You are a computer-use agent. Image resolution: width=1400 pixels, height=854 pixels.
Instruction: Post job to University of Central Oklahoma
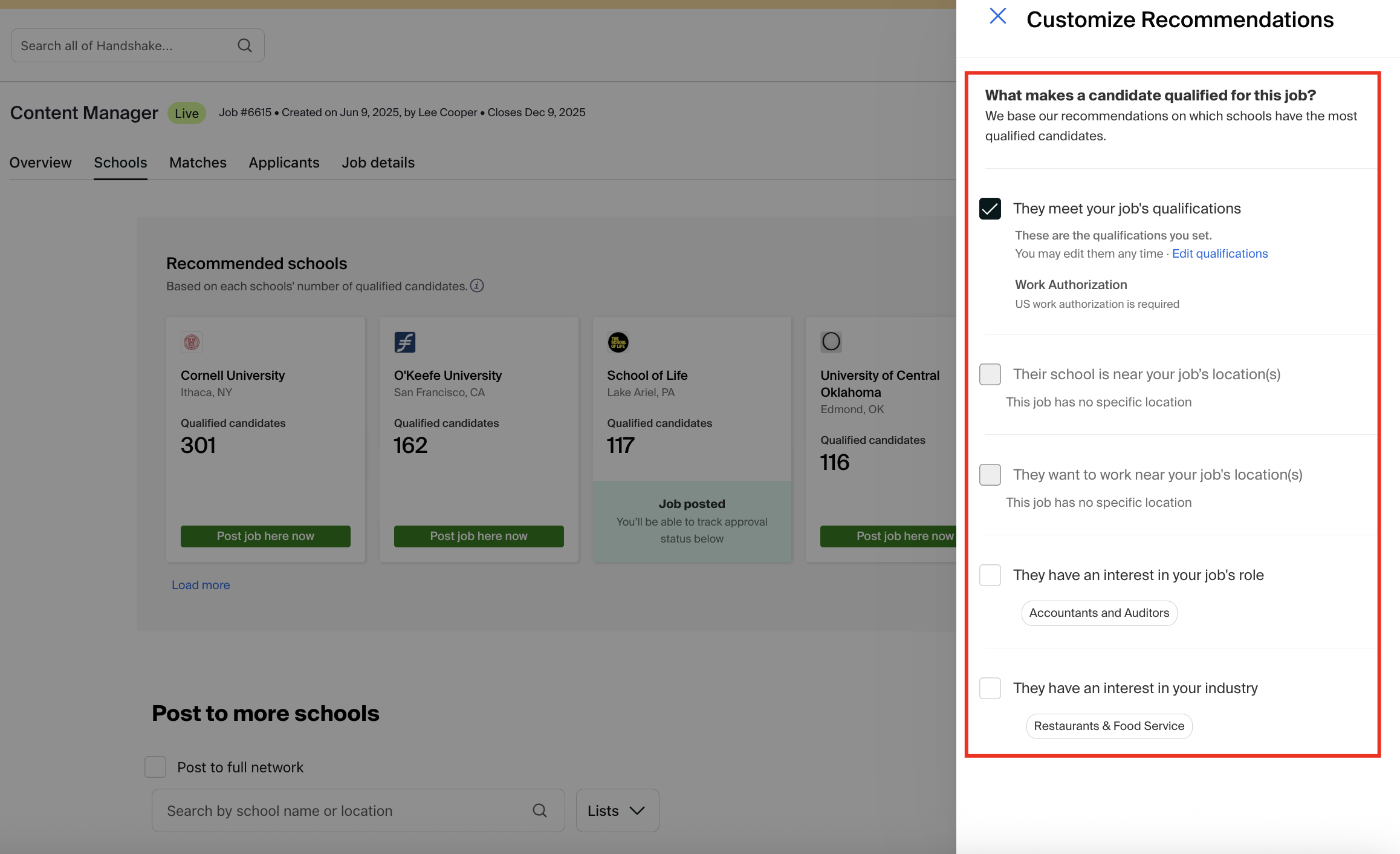(x=888, y=536)
